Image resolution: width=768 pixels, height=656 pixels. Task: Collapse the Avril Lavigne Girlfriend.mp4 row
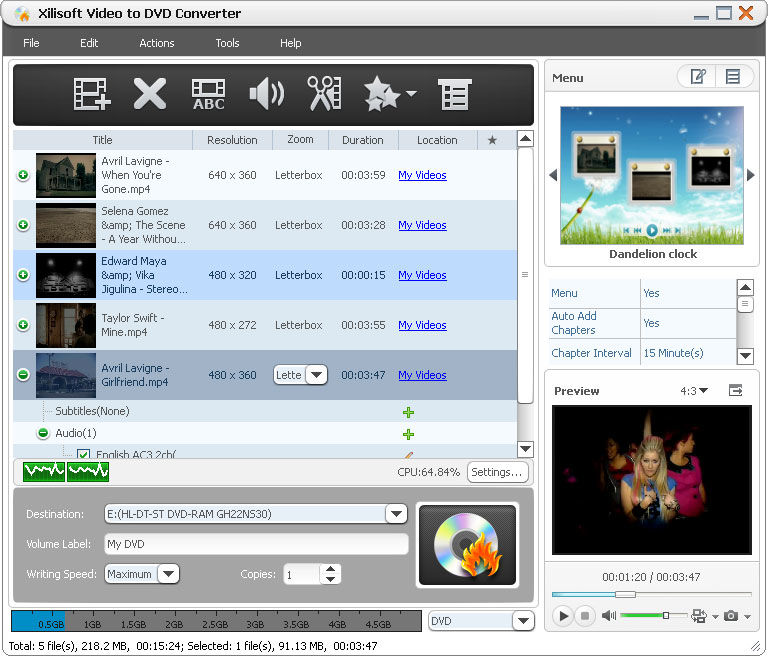click(x=23, y=375)
